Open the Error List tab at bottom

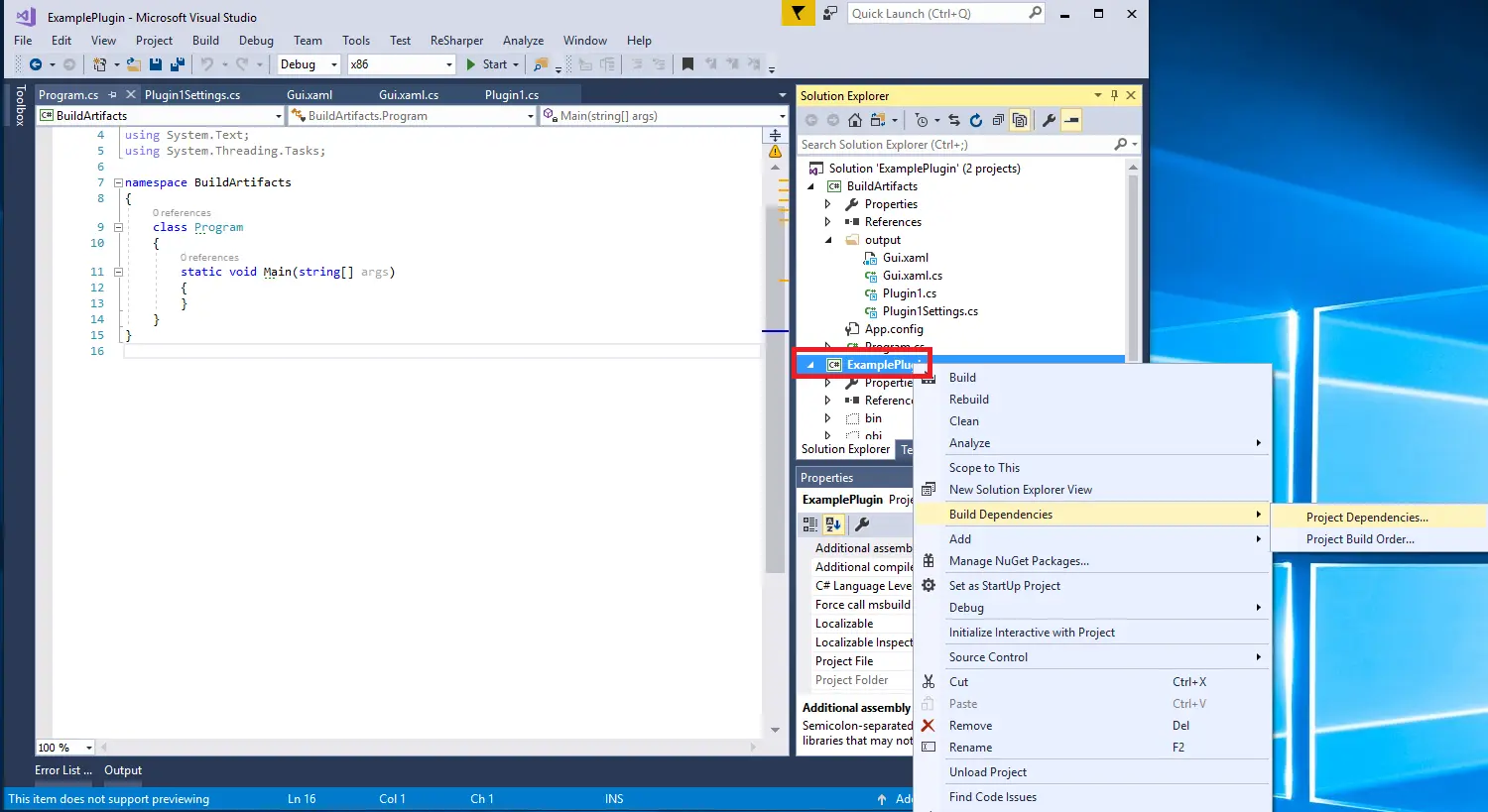63,770
